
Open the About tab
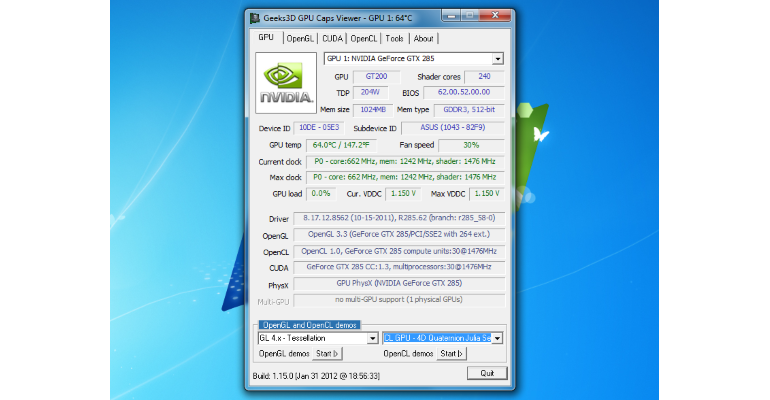(x=423, y=38)
